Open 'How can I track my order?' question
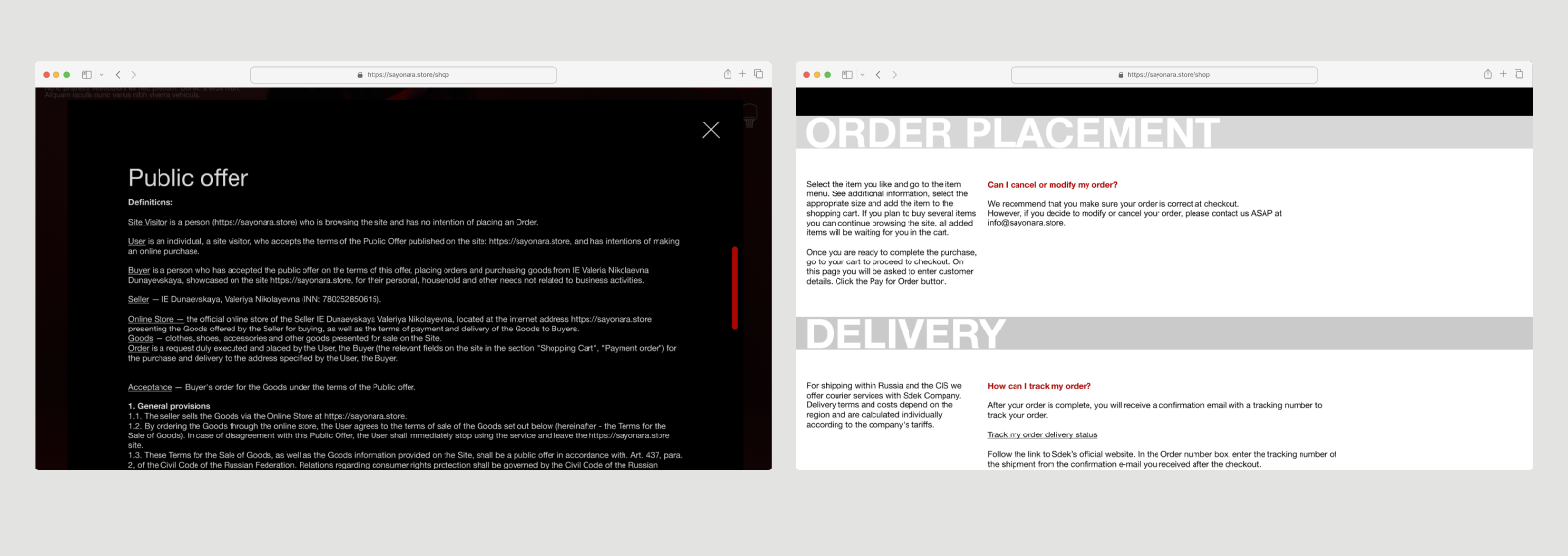The image size is (1568, 556). [1039, 386]
